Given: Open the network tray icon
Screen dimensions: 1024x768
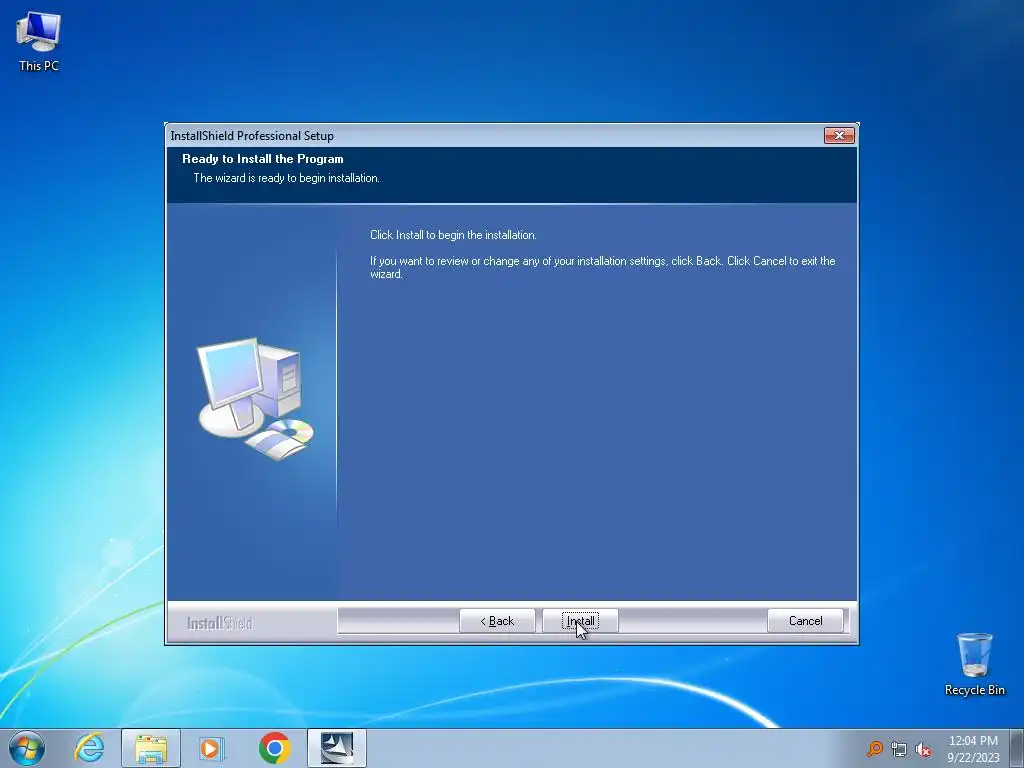Looking at the screenshot, I should pos(899,749).
